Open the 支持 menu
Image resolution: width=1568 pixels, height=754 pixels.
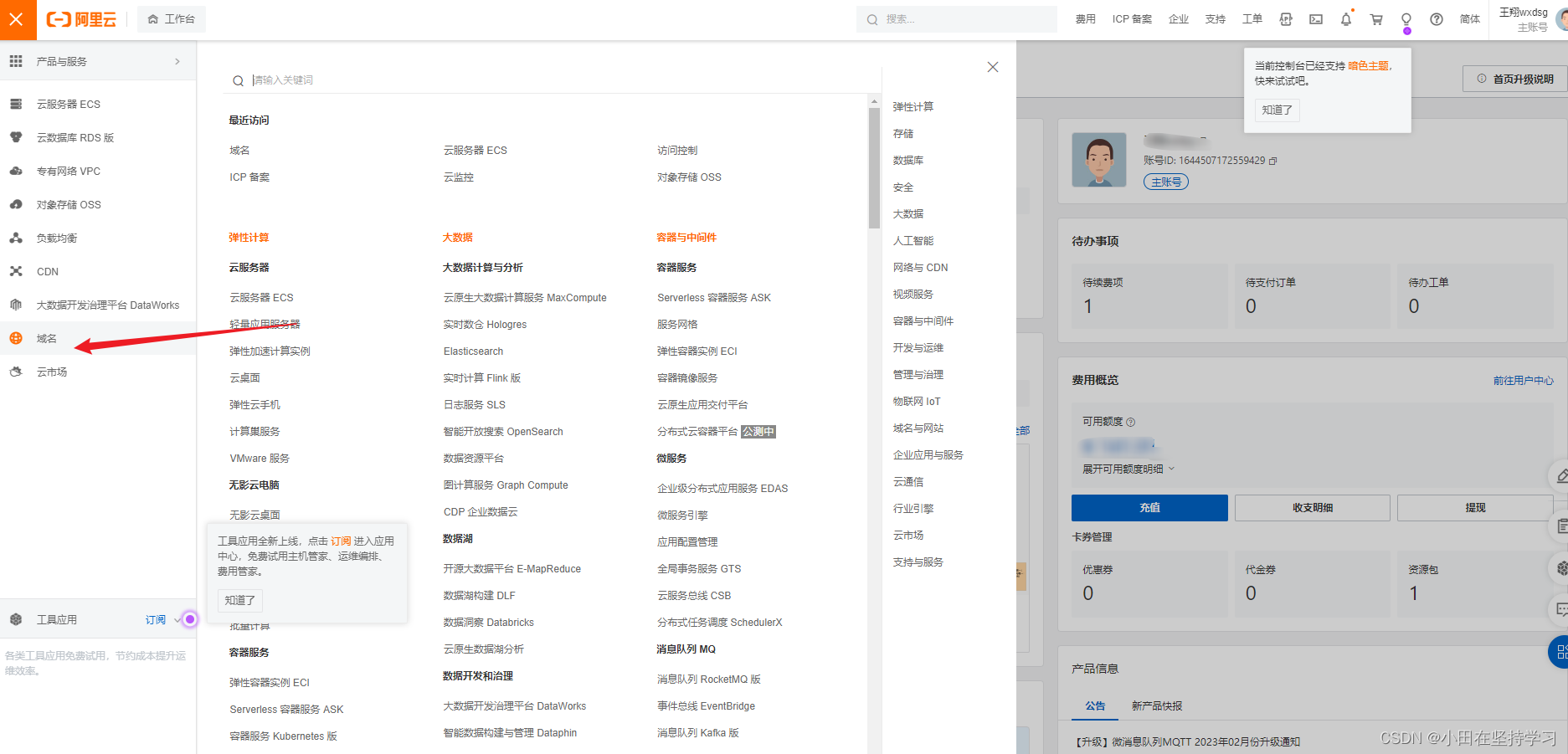coord(1216,19)
